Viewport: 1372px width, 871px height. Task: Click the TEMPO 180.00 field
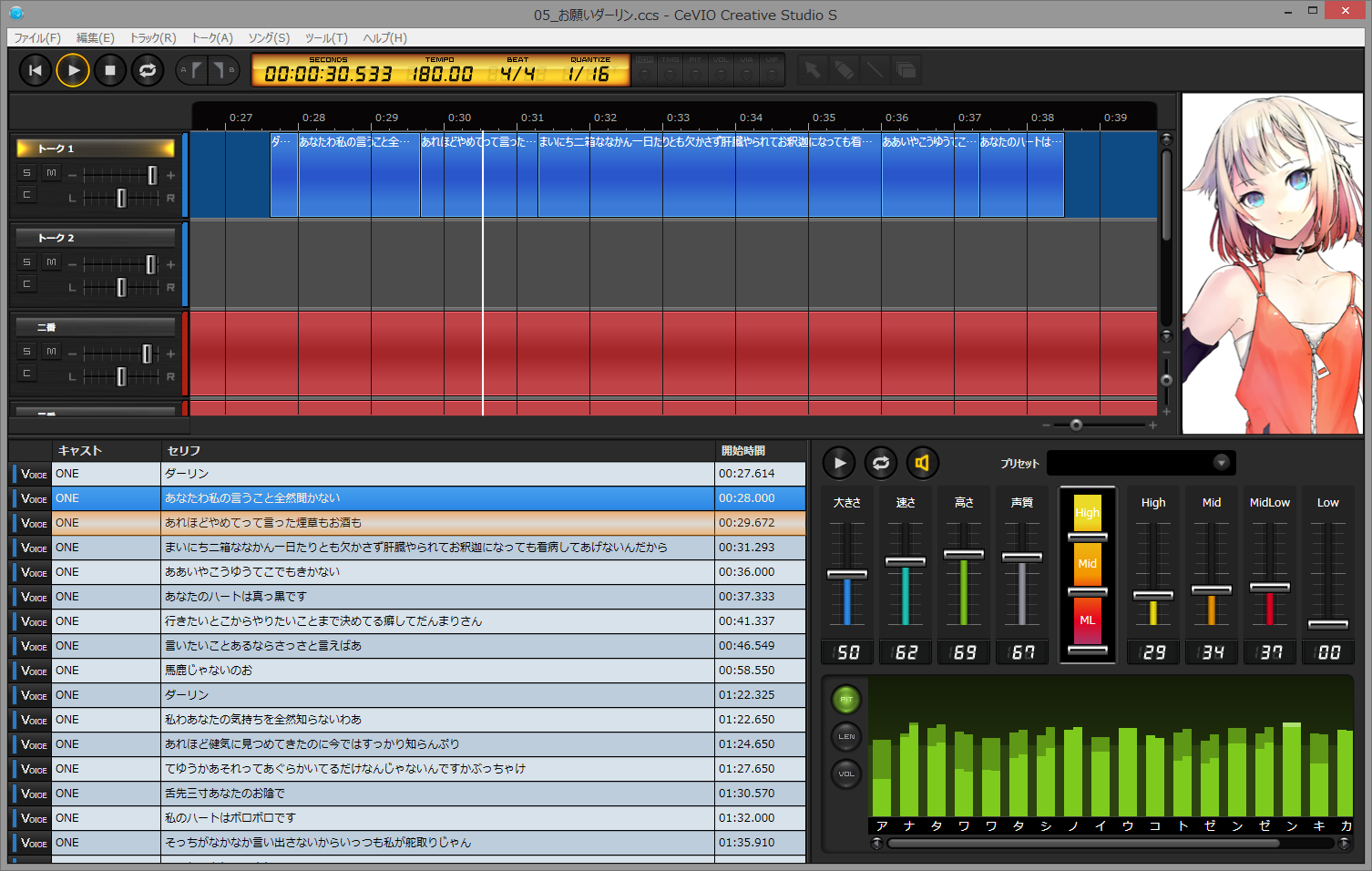click(442, 75)
